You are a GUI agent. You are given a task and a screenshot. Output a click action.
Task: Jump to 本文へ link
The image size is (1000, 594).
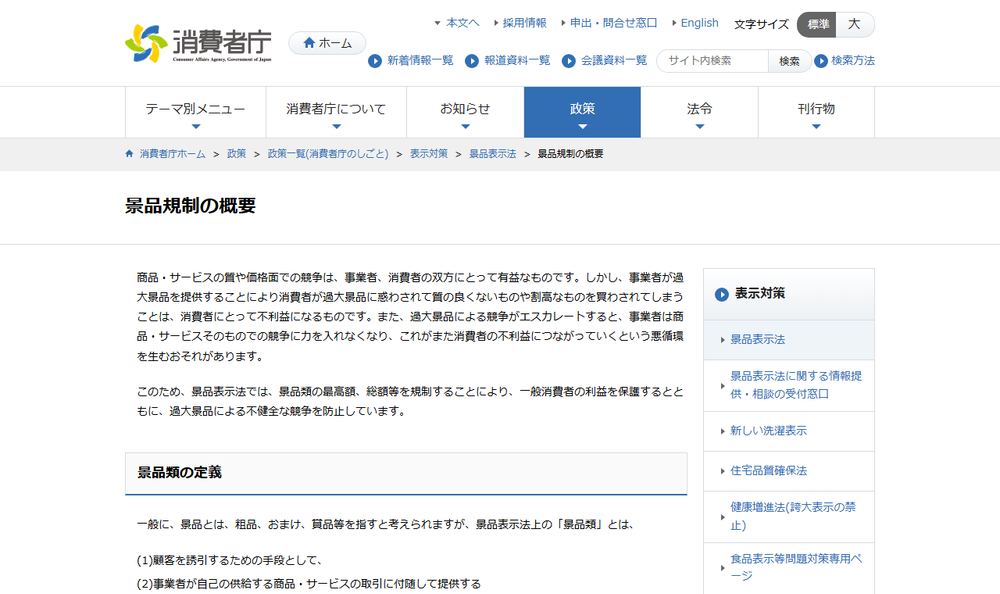(x=462, y=23)
